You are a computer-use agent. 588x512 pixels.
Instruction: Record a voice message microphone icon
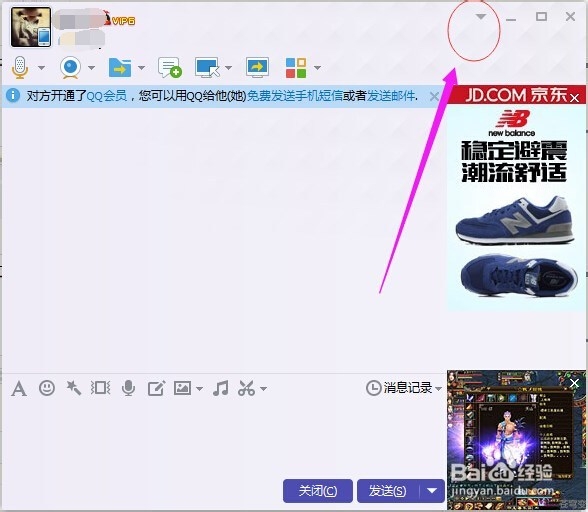(x=128, y=388)
